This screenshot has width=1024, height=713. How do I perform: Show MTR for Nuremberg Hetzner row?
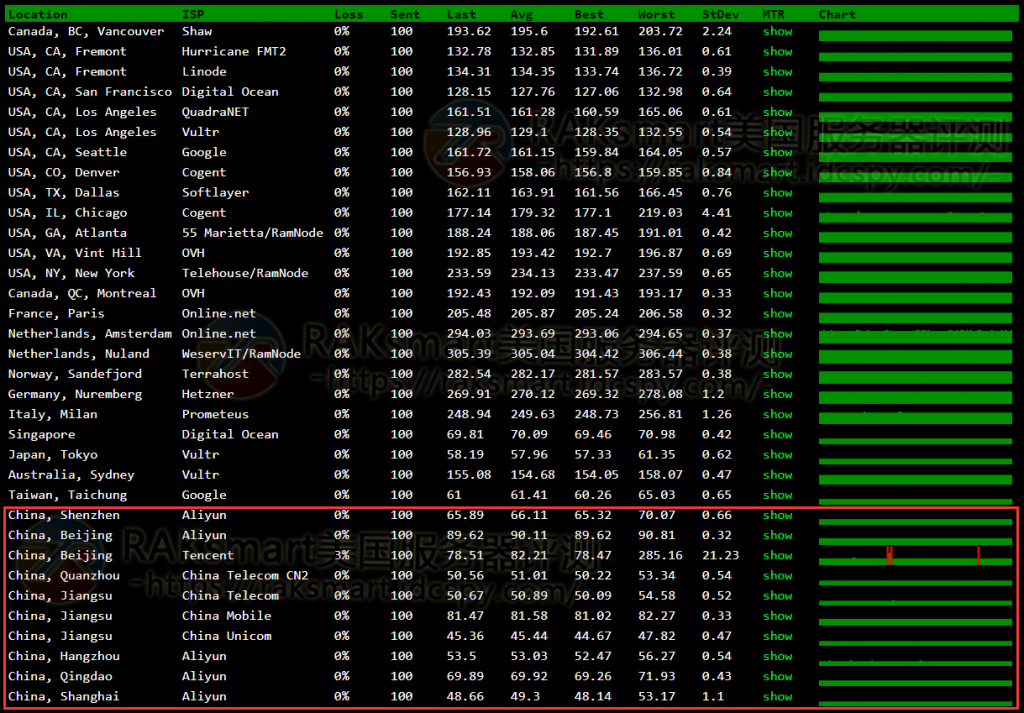(x=777, y=394)
